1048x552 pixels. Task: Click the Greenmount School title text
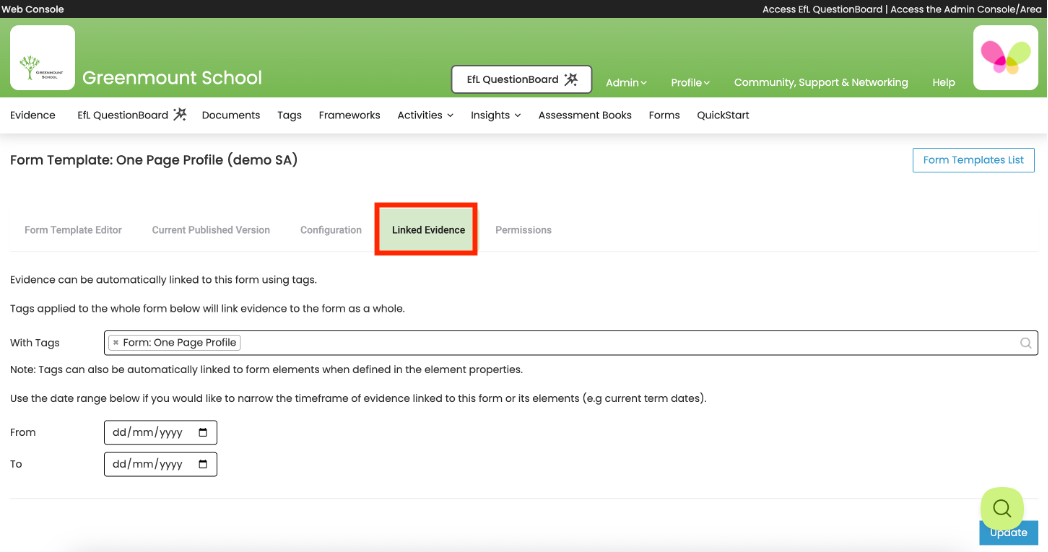tap(172, 78)
